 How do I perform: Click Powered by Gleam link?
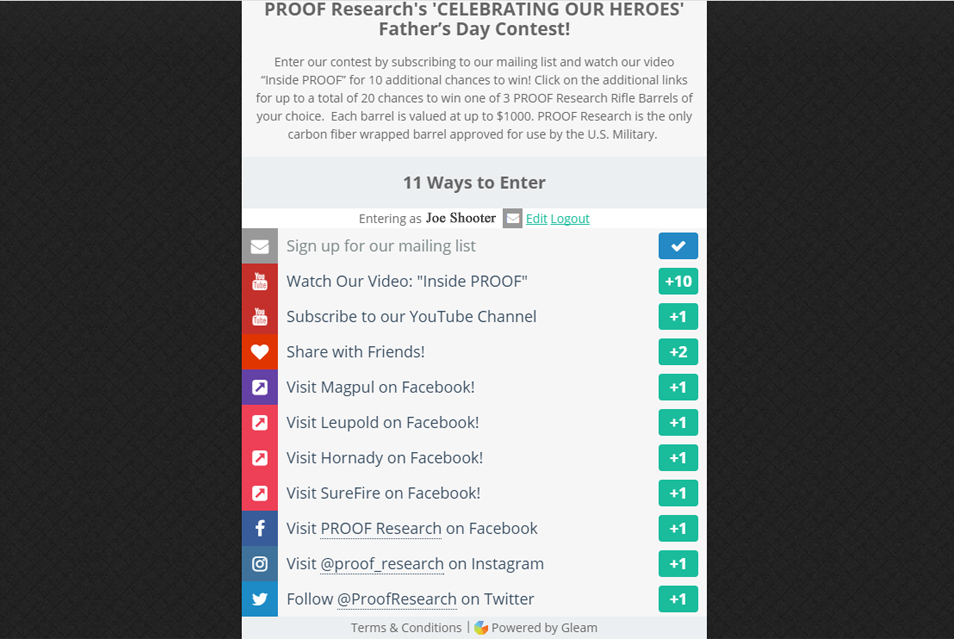536,627
